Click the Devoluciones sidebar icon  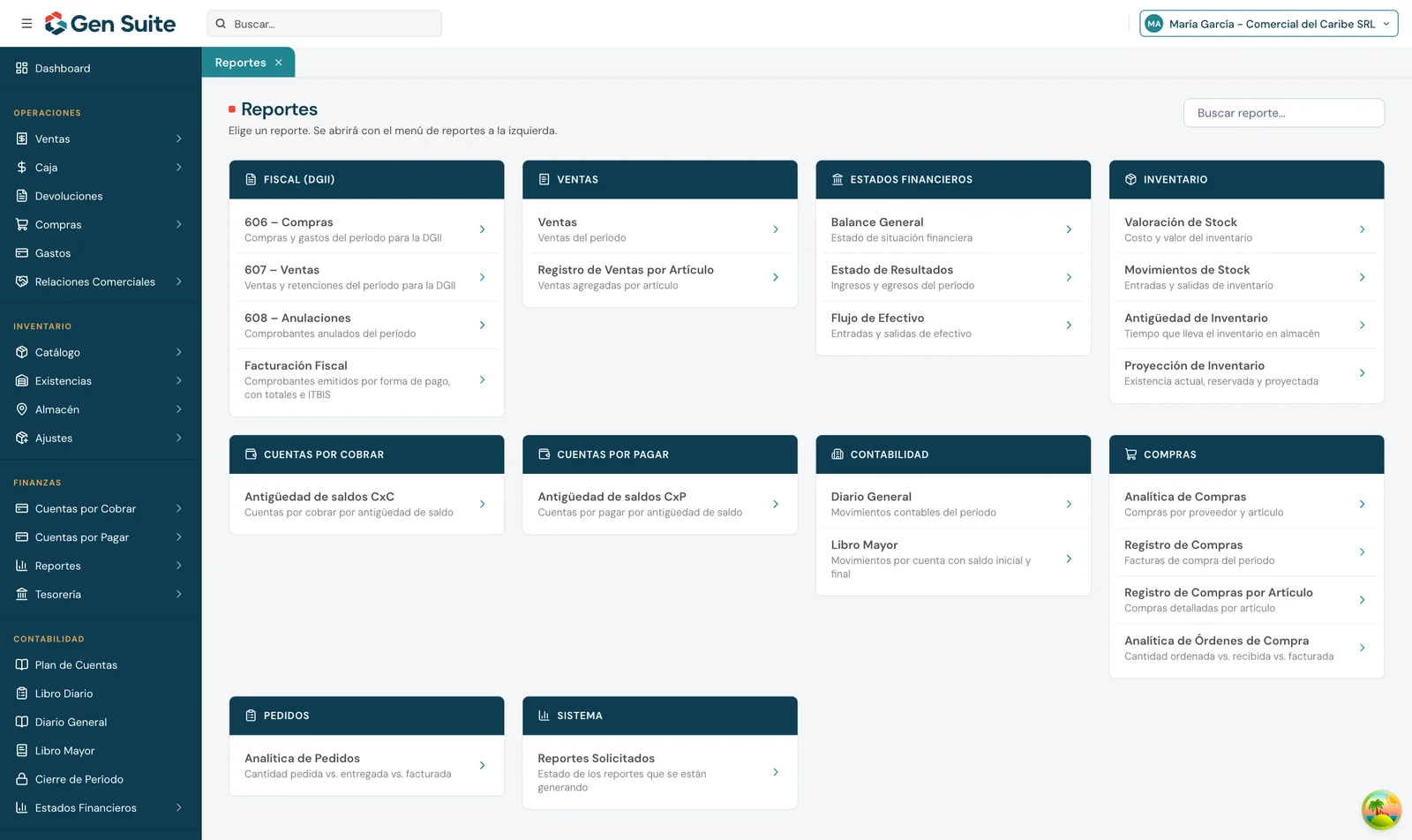point(22,196)
